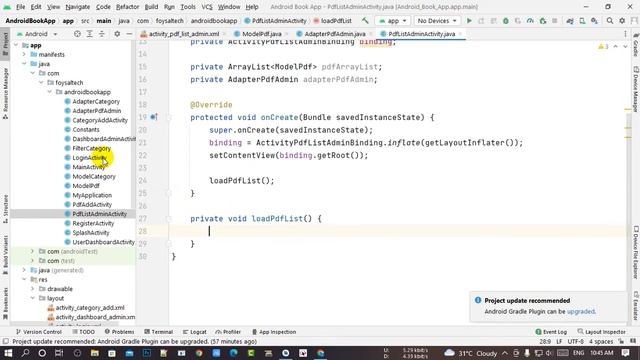
Task: Click the Make Project hammer icon
Action: [x=365, y=20]
